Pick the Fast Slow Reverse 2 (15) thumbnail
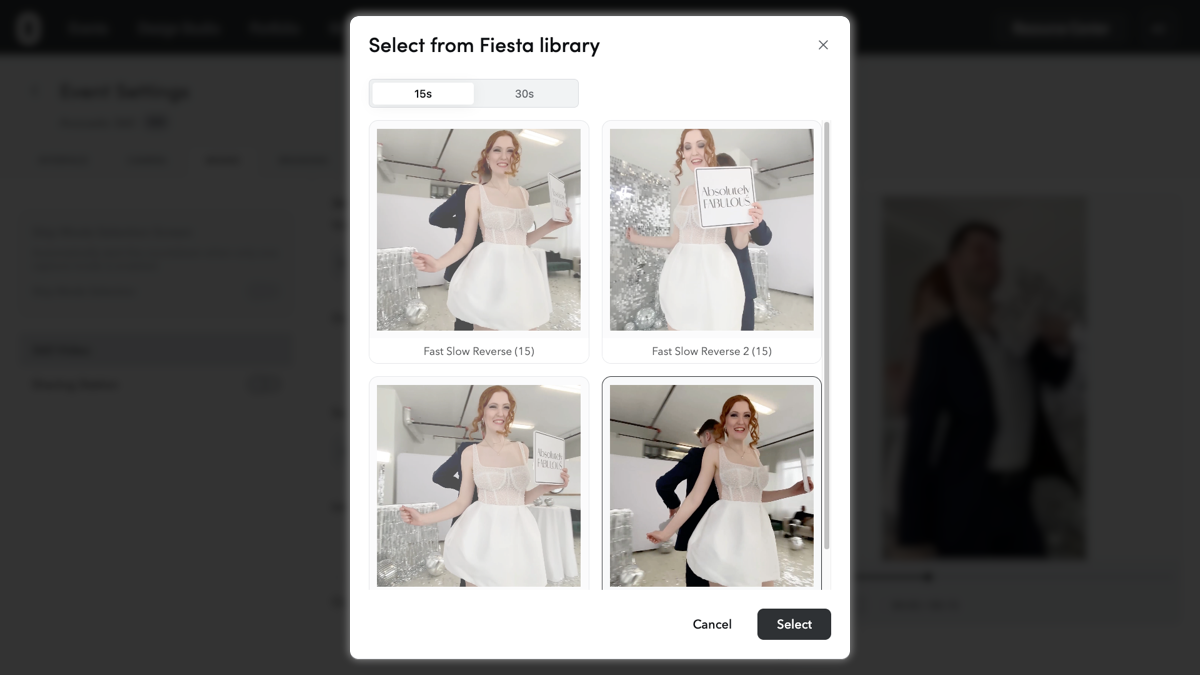1200x675 pixels. click(x=711, y=230)
